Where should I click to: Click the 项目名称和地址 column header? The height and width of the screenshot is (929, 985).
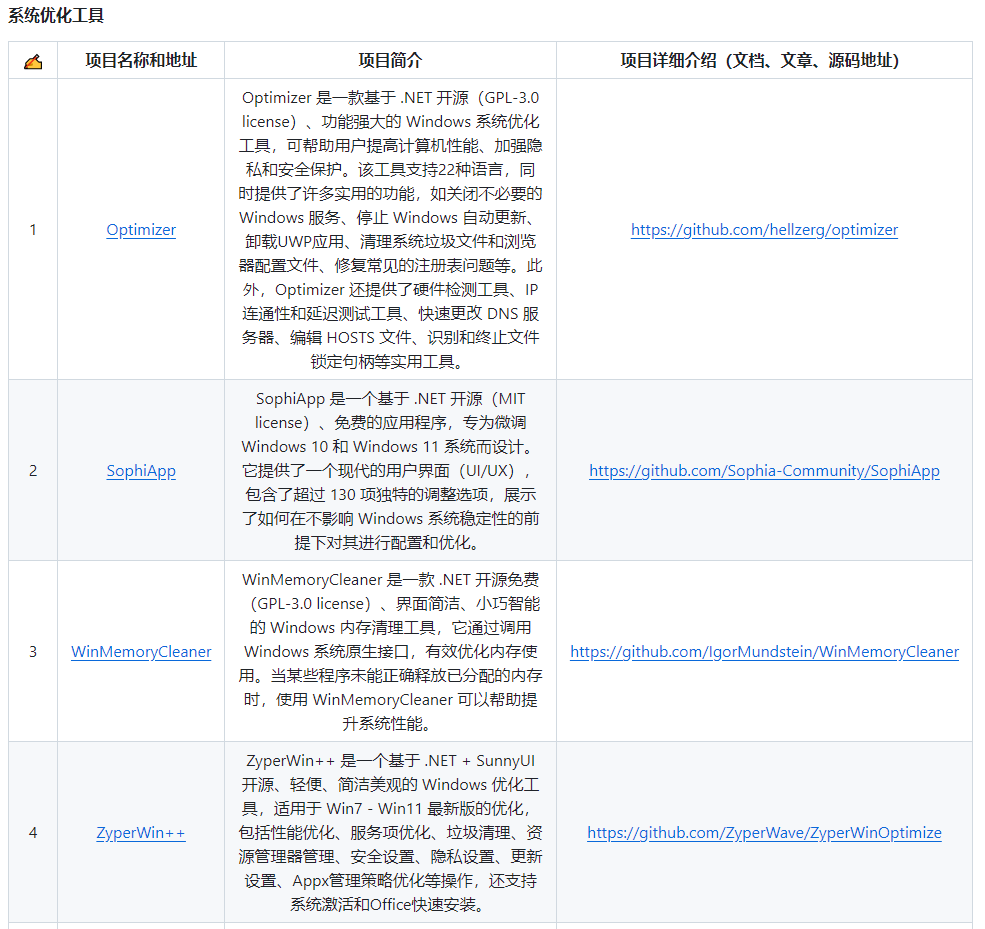[141, 61]
